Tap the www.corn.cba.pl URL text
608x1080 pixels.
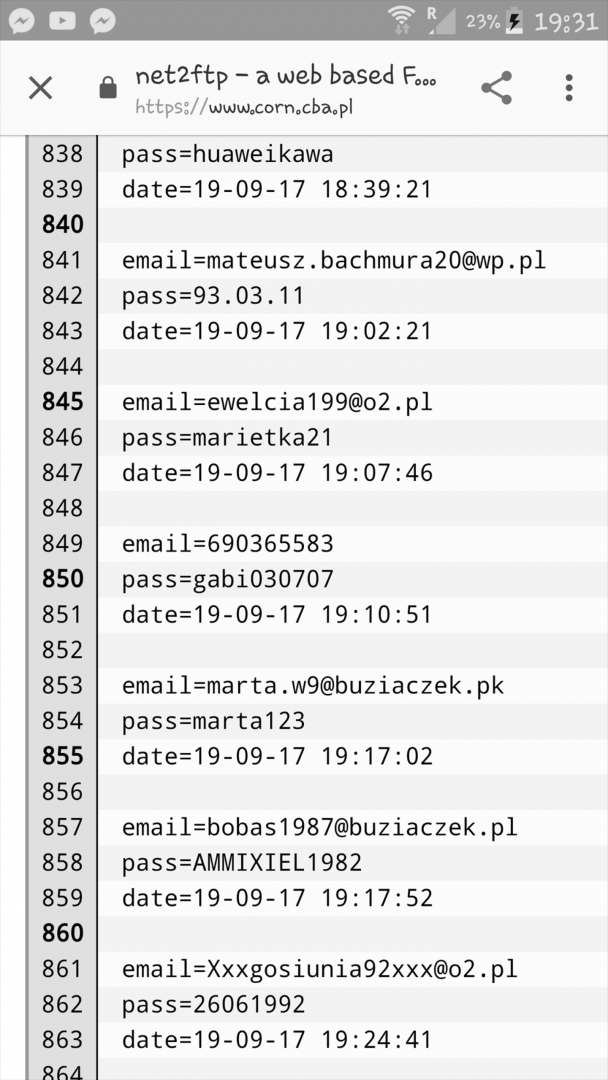(x=244, y=105)
